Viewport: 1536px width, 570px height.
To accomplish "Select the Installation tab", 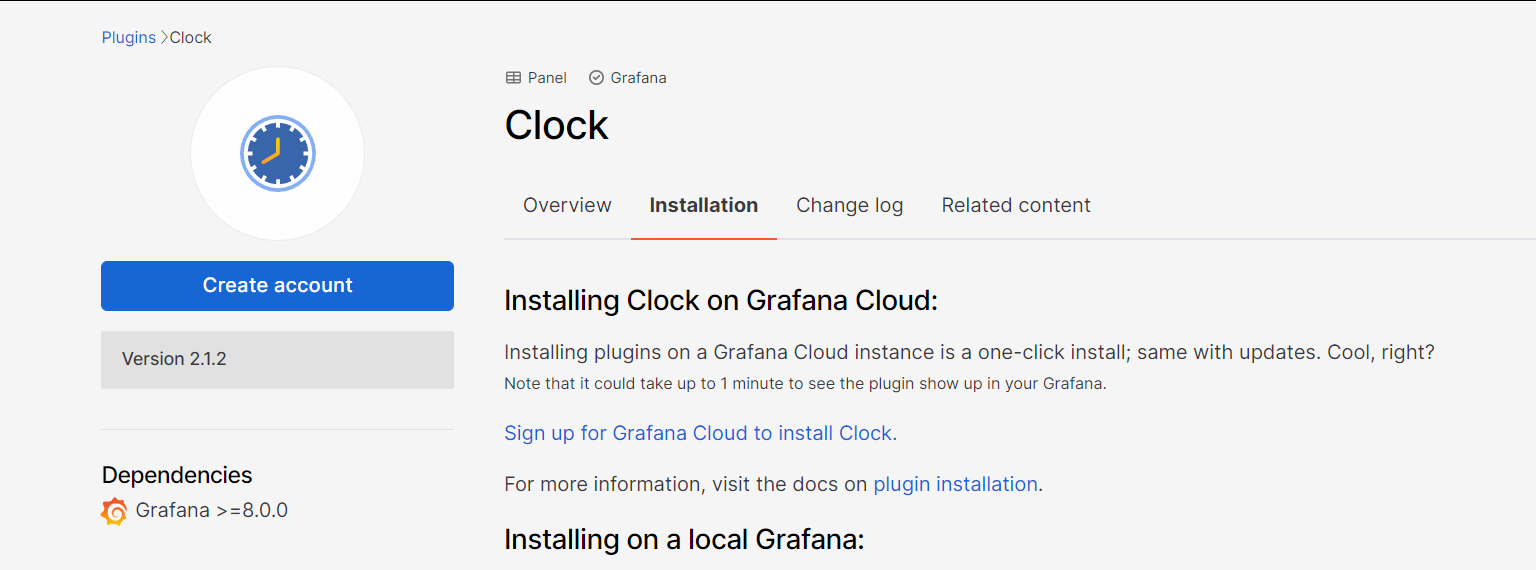I will [704, 205].
